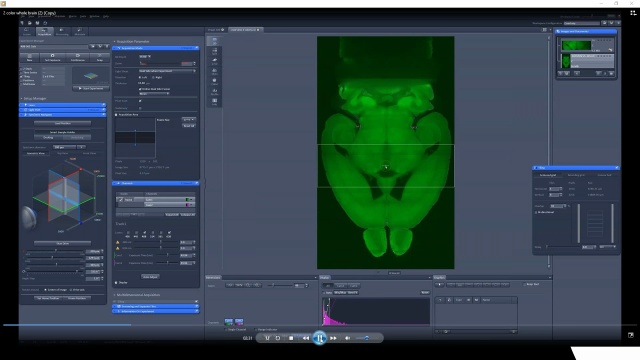Enable the Range Indicator checkbox

[256, 329]
